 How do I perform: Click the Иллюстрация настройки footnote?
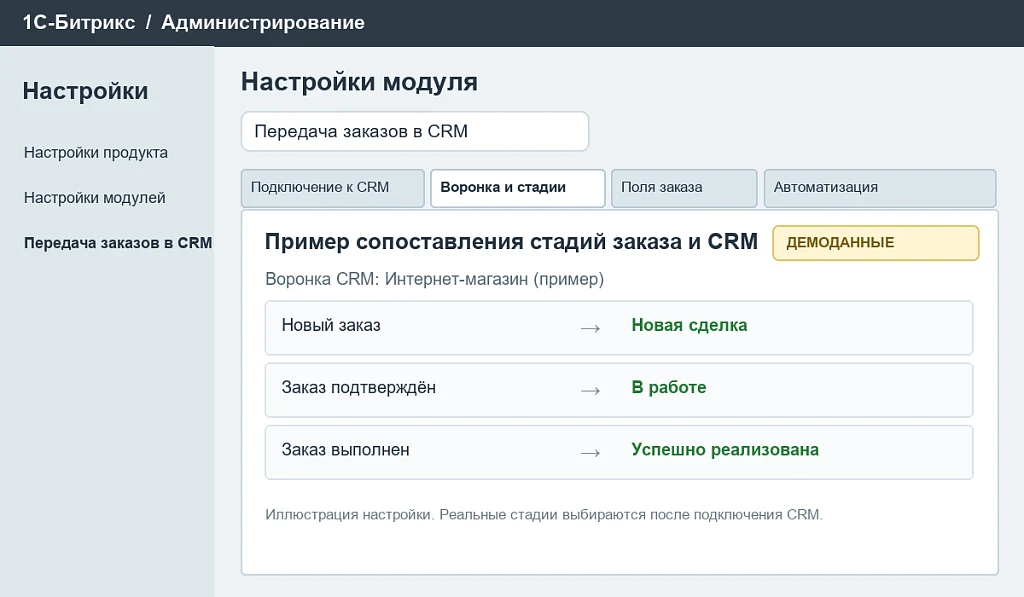point(544,515)
